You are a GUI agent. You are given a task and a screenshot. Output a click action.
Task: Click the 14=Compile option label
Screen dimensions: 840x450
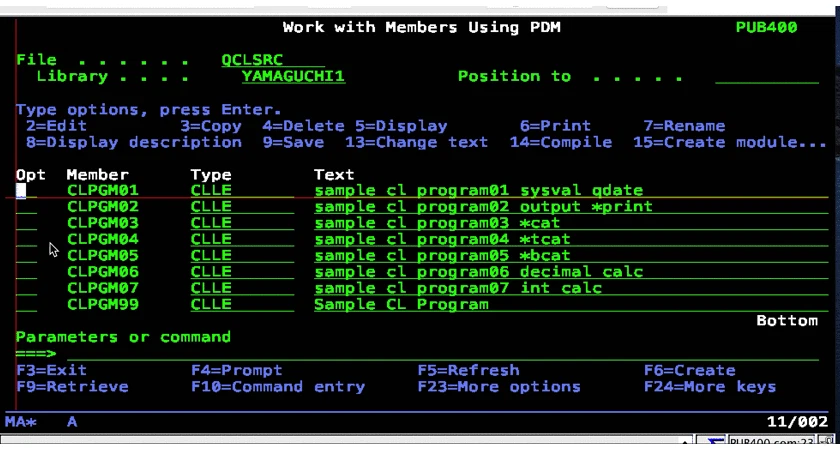click(x=560, y=142)
